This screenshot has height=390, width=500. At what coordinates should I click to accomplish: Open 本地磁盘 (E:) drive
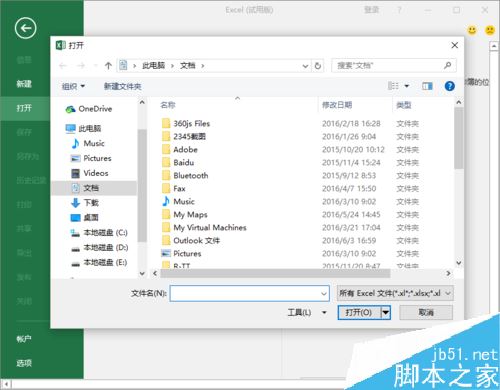[x=99, y=263]
